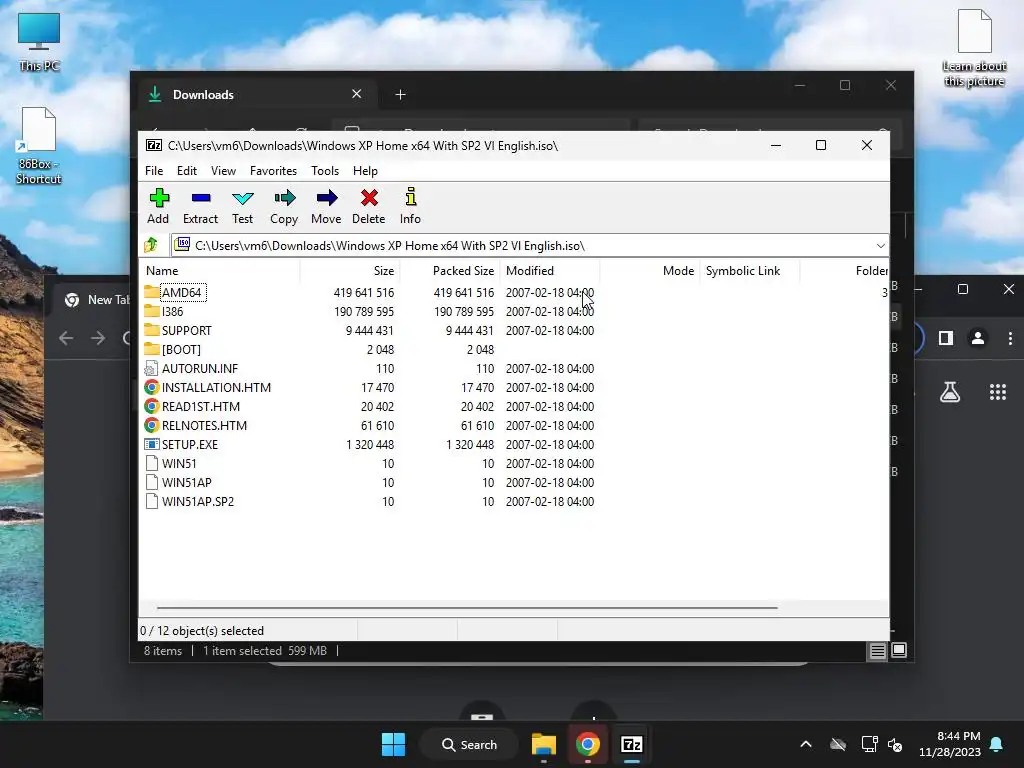Sort by the Mode column header
This screenshot has height=768, width=1024.
[x=650, y=270]
